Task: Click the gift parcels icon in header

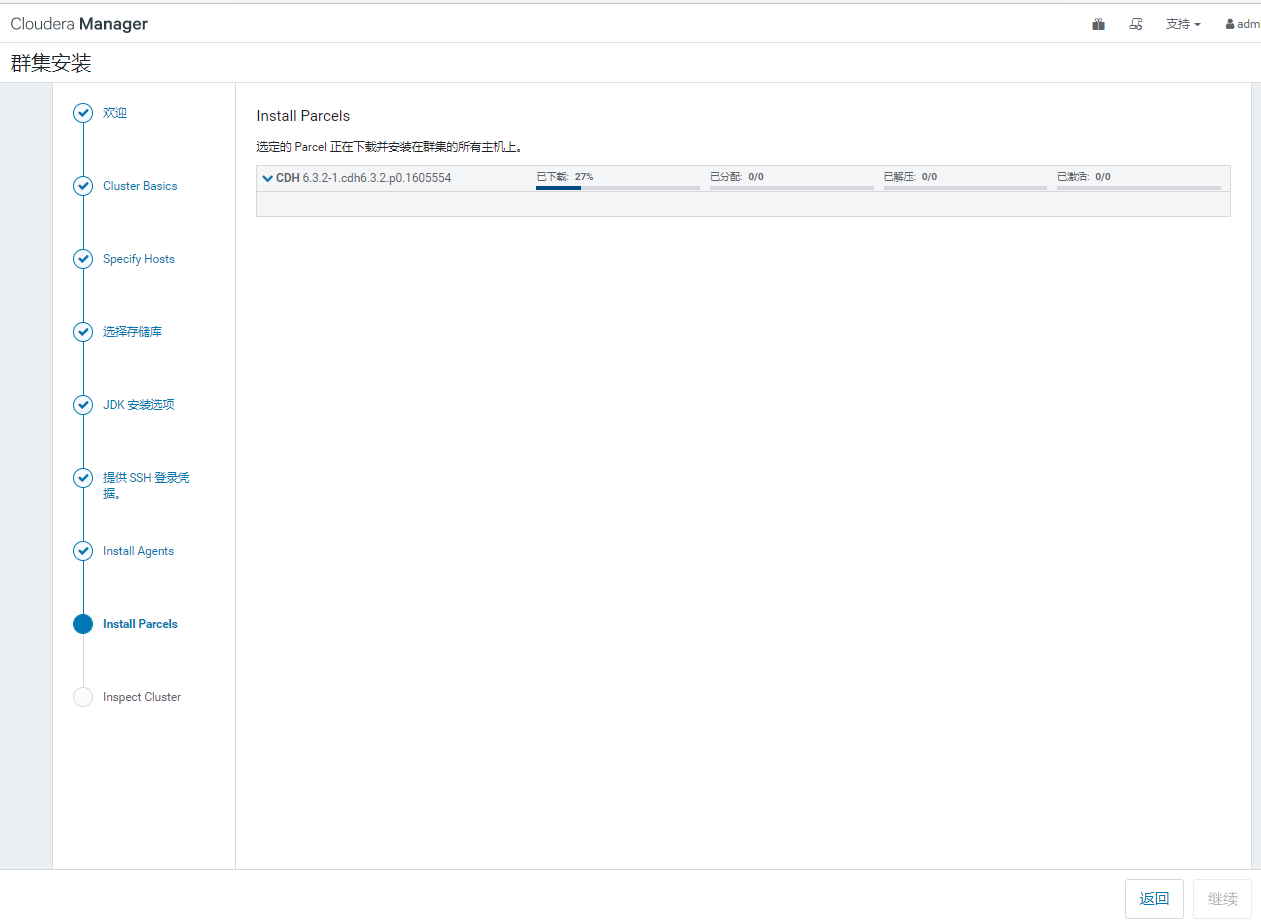Action: (1098, 24)
